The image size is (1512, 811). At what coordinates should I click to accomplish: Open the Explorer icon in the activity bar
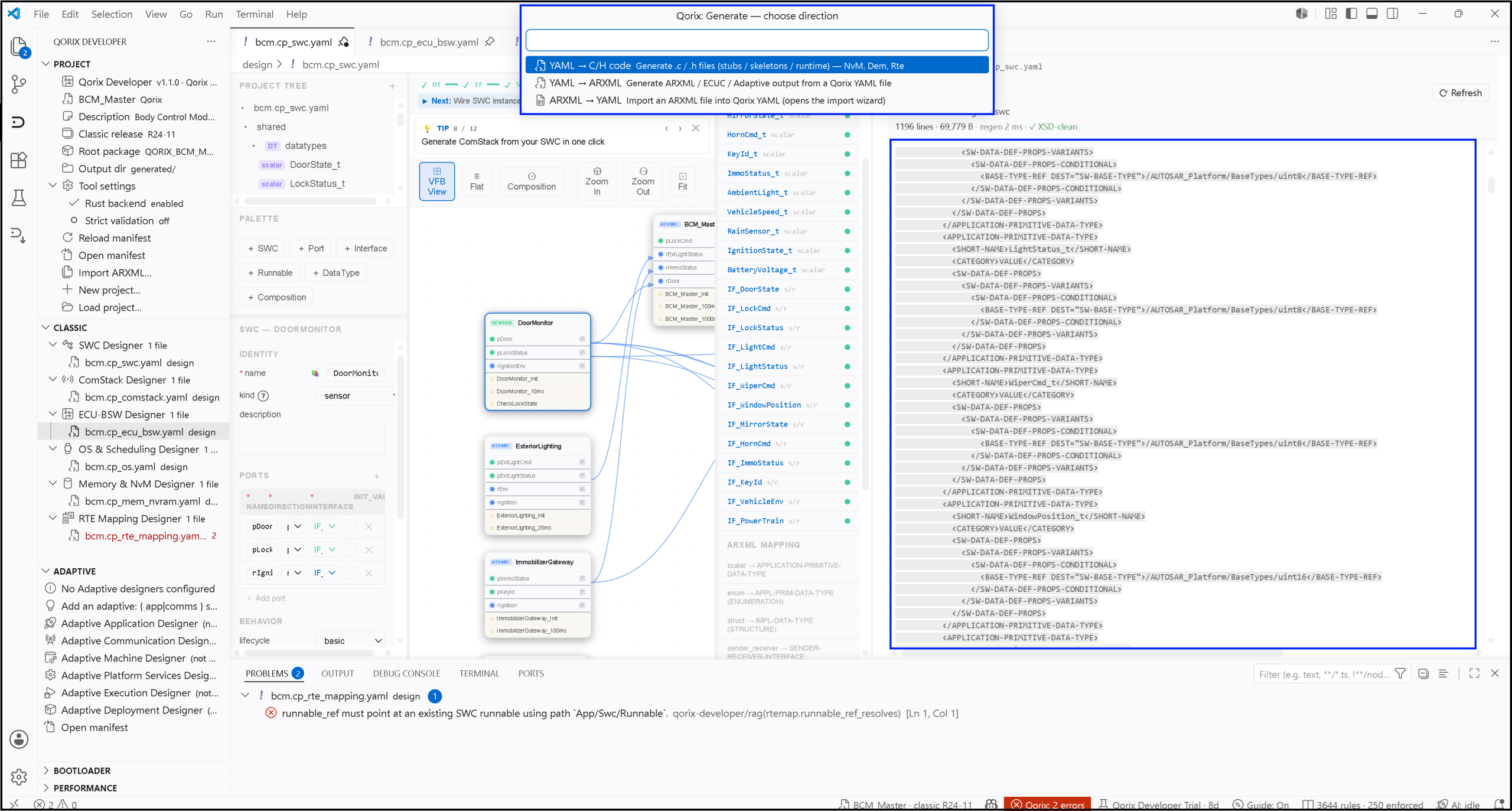(x=19, y=46)
